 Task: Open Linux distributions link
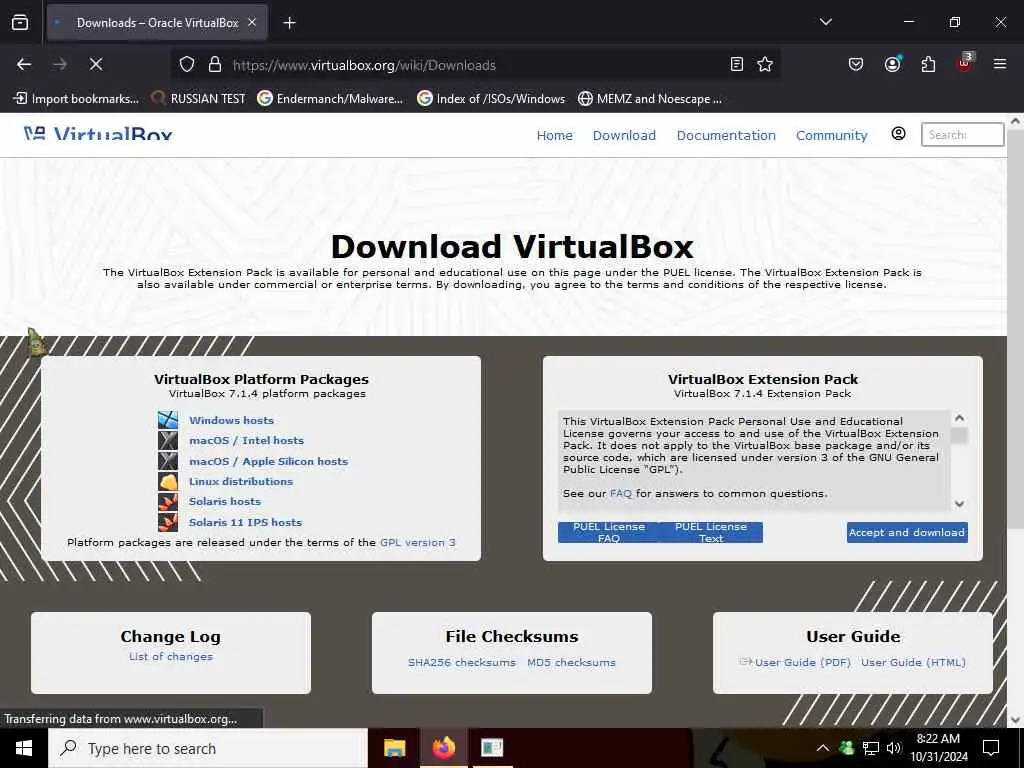tap(241, 481)
